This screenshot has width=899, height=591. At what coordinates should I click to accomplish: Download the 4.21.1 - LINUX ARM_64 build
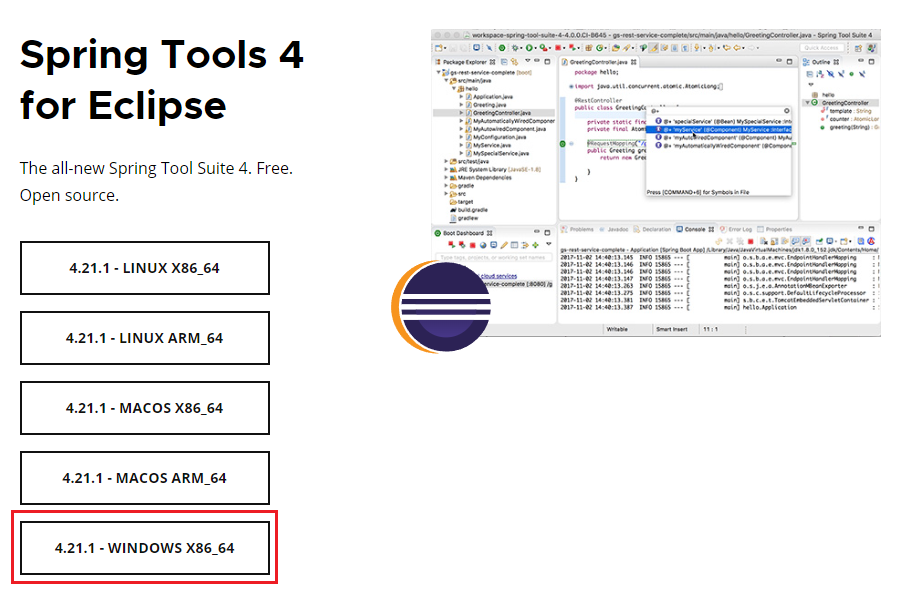click(144, 338)
